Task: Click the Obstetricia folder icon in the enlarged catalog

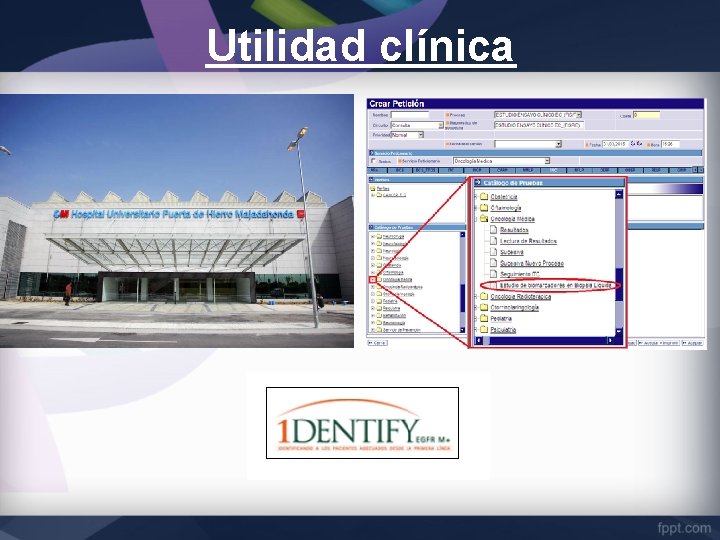Action: 484,197
